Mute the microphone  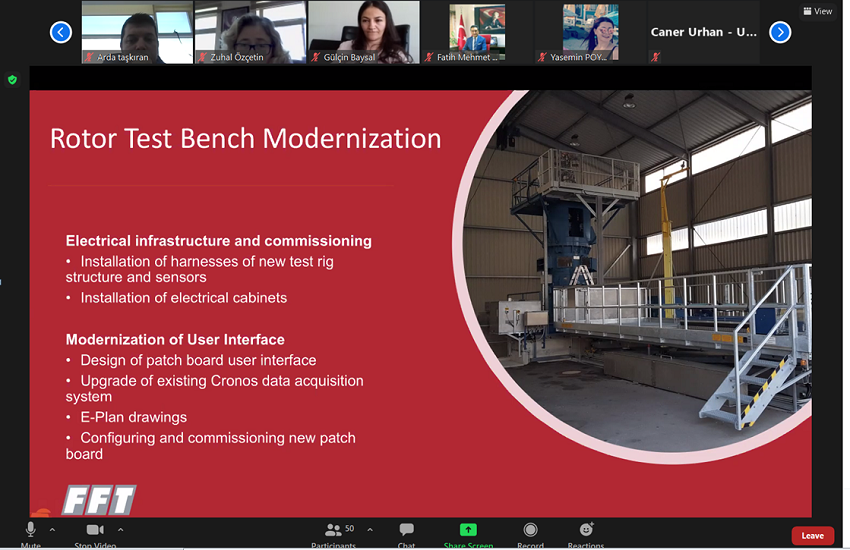(x=31, y=530)
